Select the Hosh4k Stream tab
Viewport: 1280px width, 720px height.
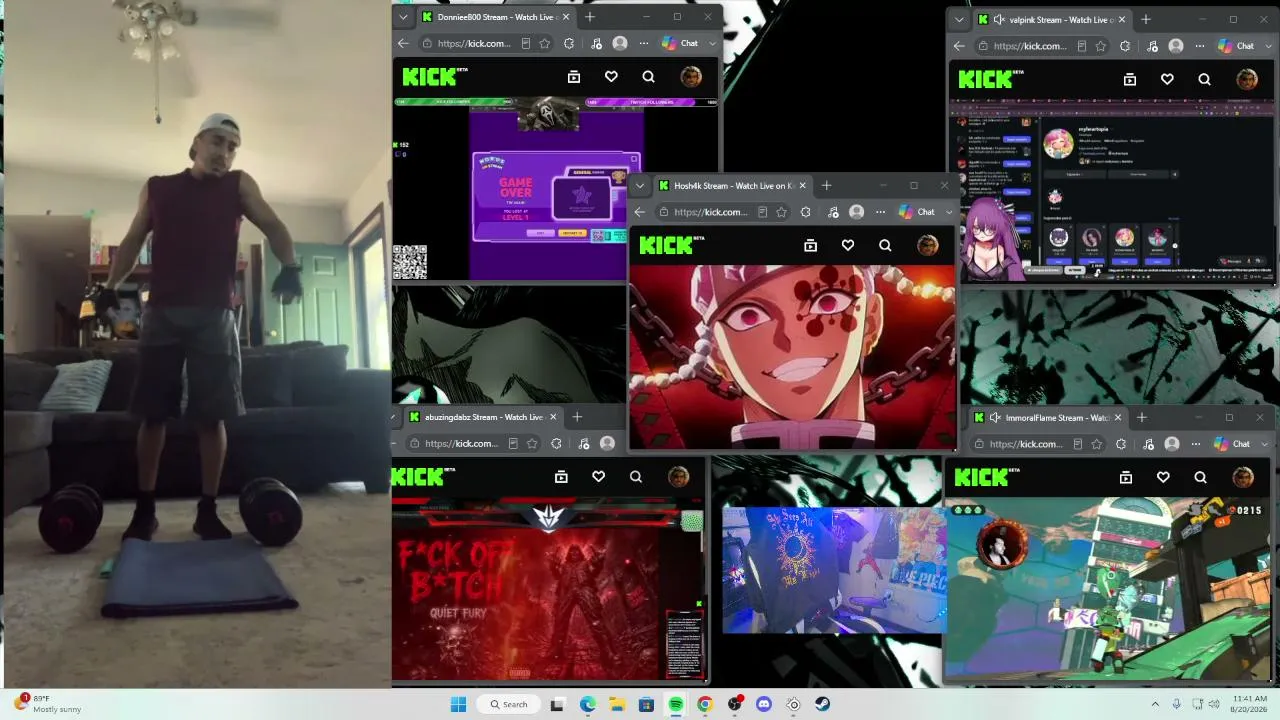click(x=732, y=186)
